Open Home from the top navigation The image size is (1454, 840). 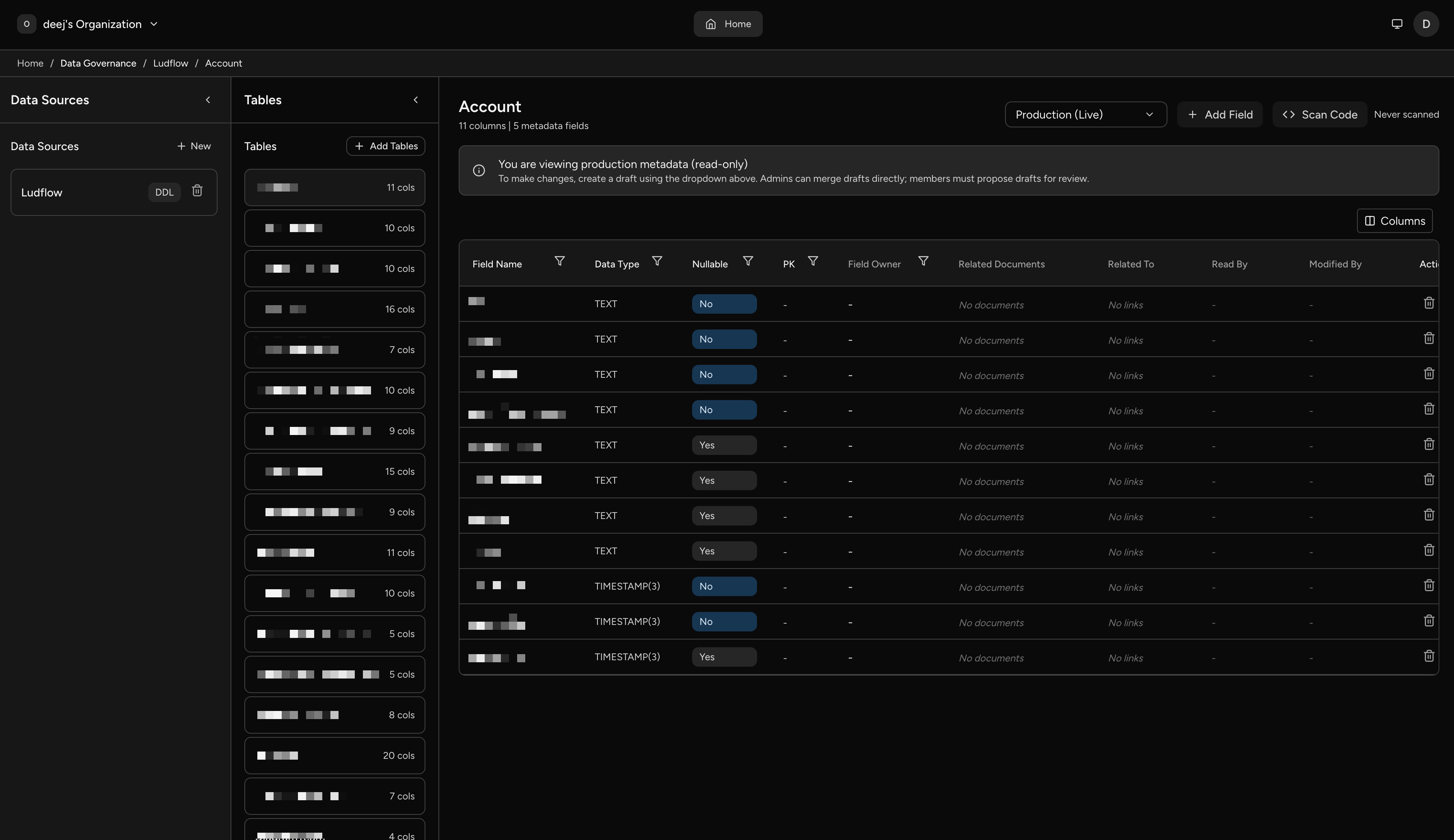tap(727, 24)
